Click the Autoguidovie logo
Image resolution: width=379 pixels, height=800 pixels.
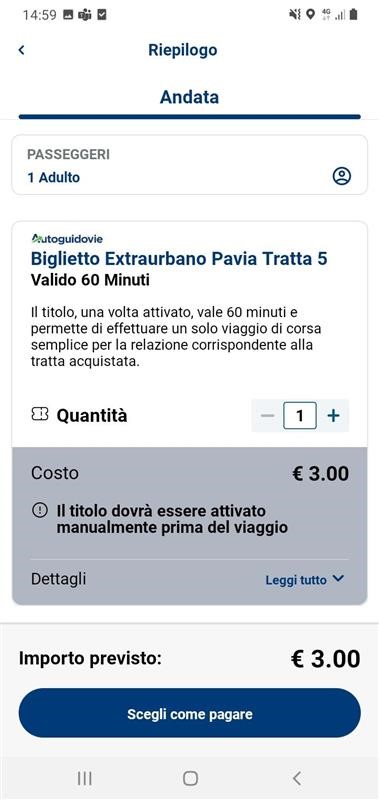click(x=67, y=238)
